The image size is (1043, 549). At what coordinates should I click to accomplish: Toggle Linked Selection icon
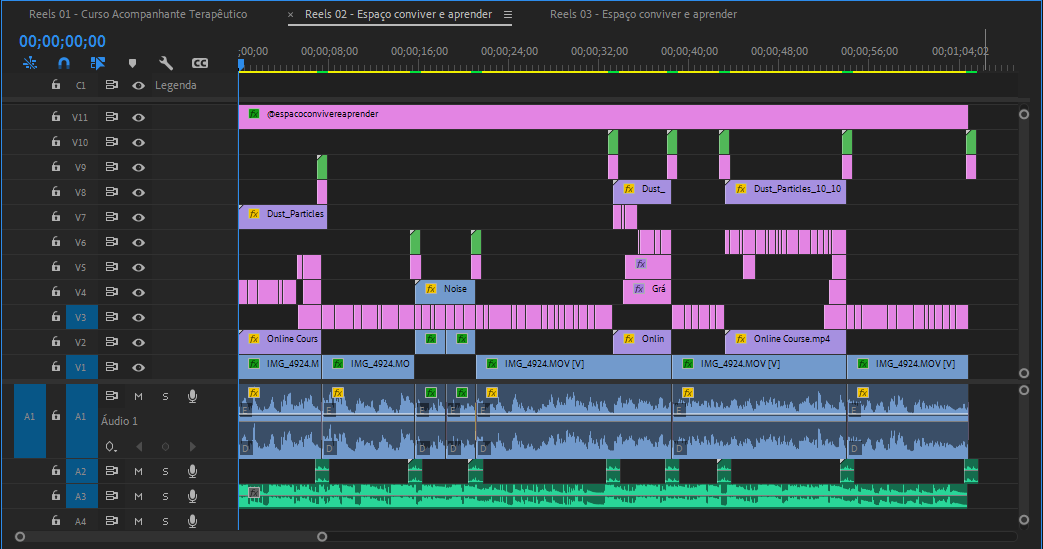point(98,63)
